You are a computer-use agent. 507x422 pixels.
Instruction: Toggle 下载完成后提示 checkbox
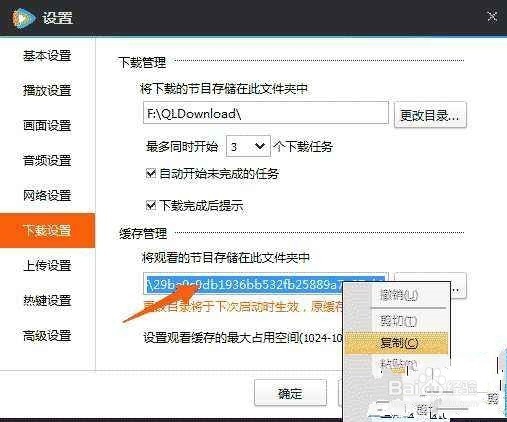pos(151,205)
